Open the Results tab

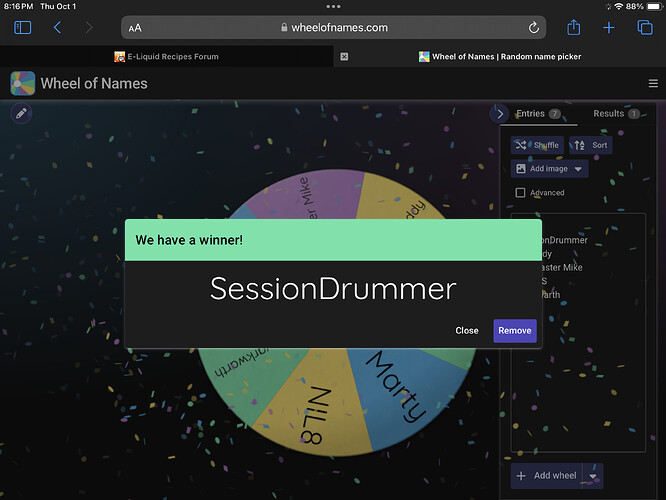point(616,113)
